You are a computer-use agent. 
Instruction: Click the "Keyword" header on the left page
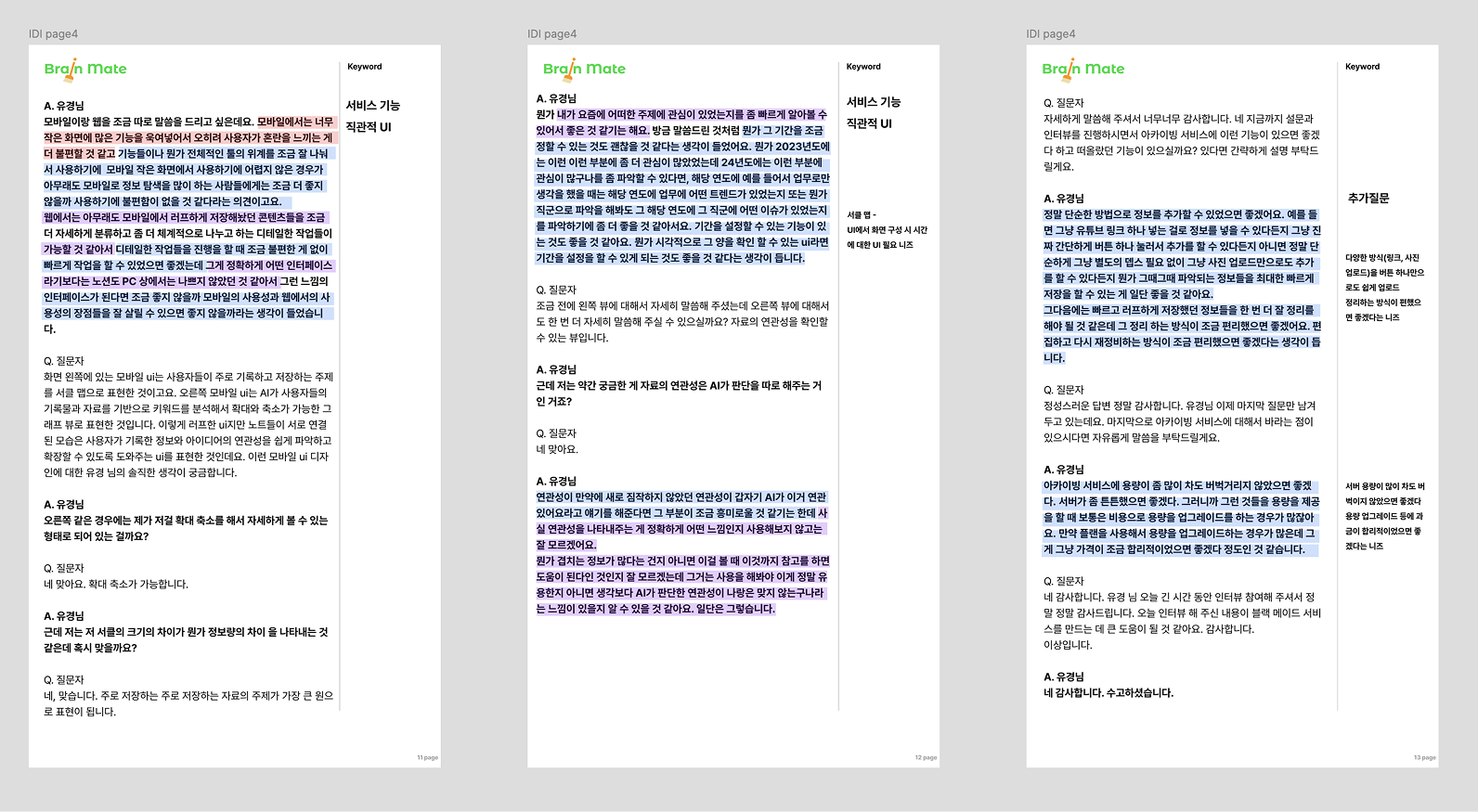click(x=364, y=67)
